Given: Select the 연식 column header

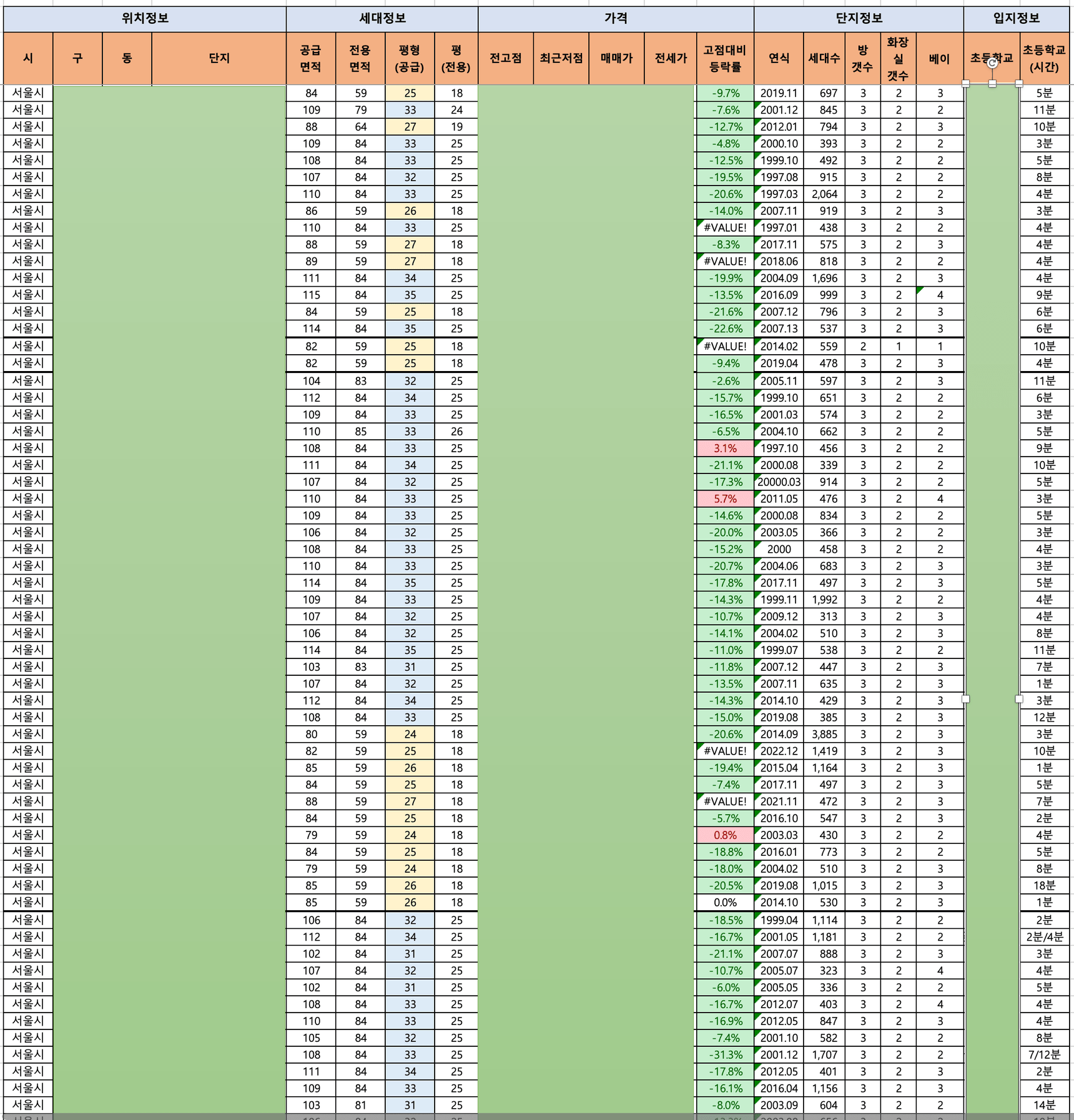Looking at the screenshot, I should (x=779, y=58).
